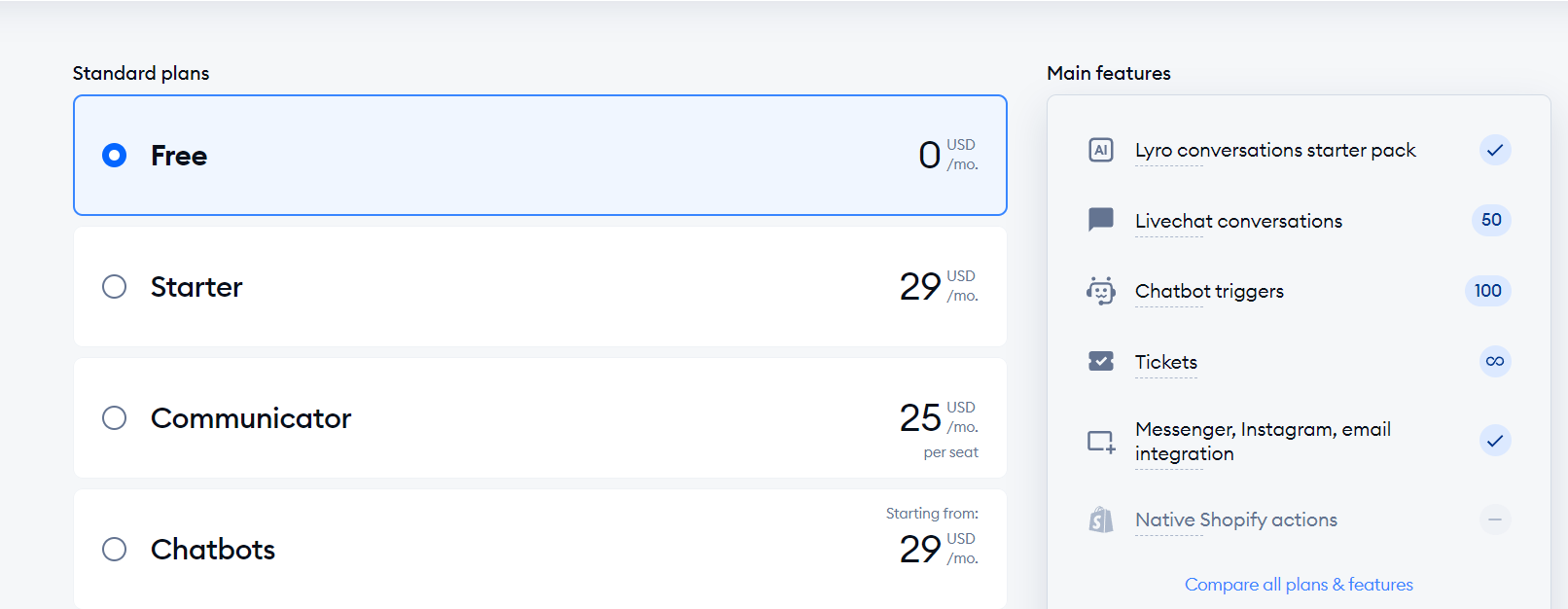Click the checkmark beside Lyro starter pack
1568x609 pixels.
pos(1495,151)
